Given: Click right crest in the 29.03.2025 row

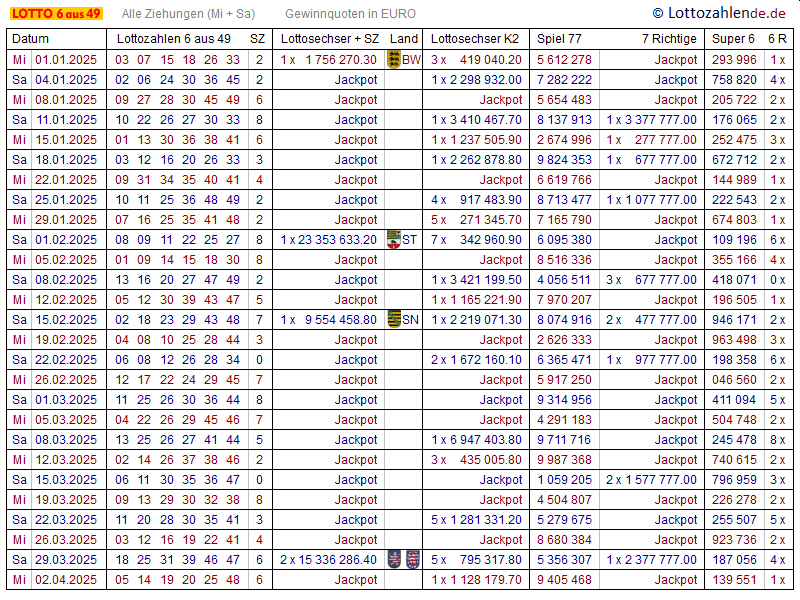Looking at the screenshot, I should click(x=412, y=560).
